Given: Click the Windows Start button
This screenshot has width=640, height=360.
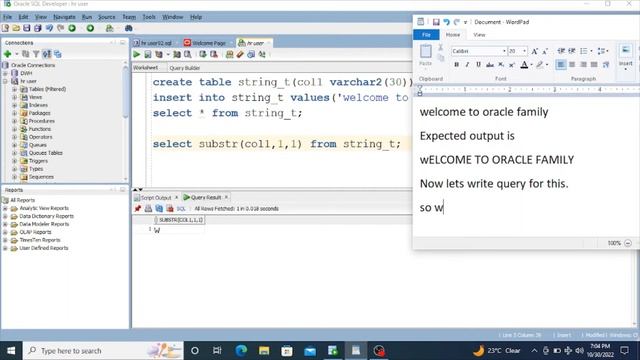Looking at the screenshot, I should pos(11,351).
